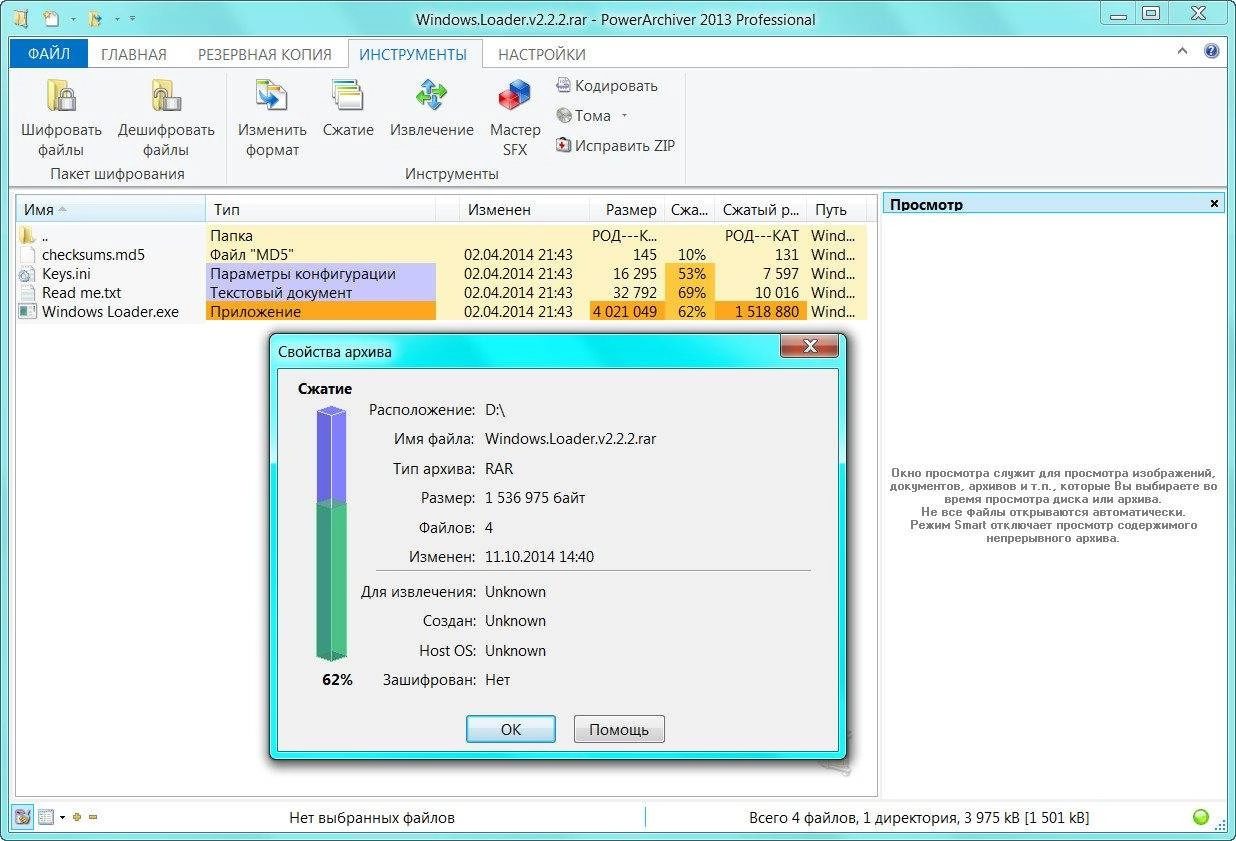
Task: Toggle the status bar paint-palette icon
Action: [22, 817]
